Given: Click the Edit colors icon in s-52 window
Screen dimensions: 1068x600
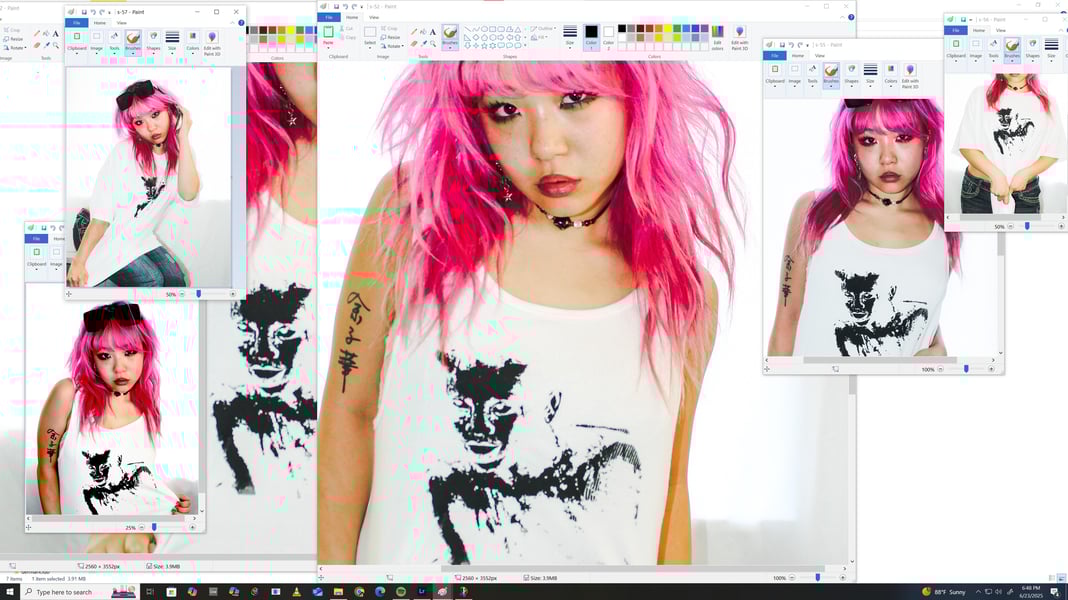Looking at the screenshot, I should pos(717,36).
